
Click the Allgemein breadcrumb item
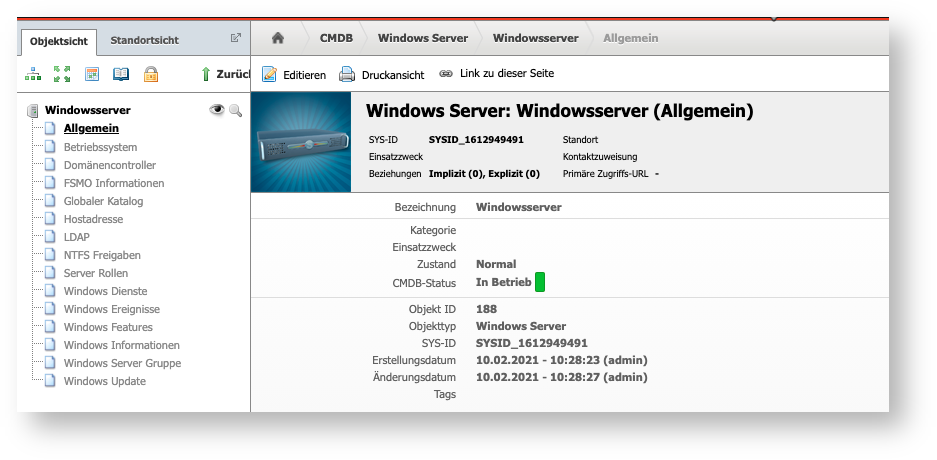click(630, 38)
